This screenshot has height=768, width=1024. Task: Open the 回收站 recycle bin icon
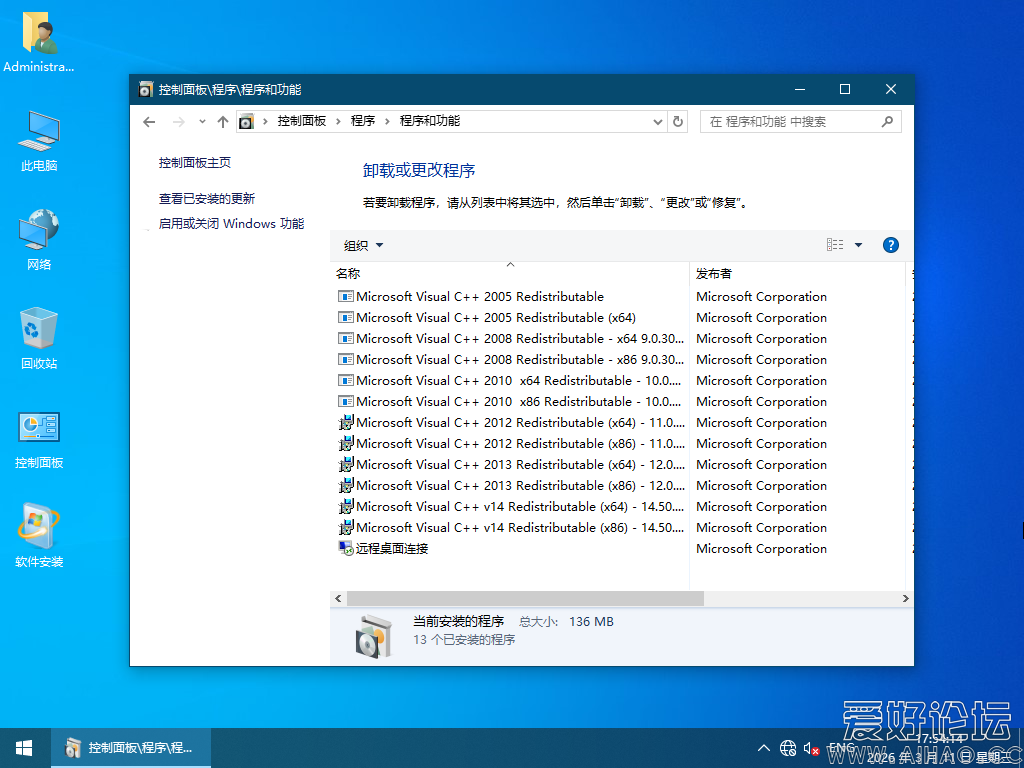click(x=39, y=339)
